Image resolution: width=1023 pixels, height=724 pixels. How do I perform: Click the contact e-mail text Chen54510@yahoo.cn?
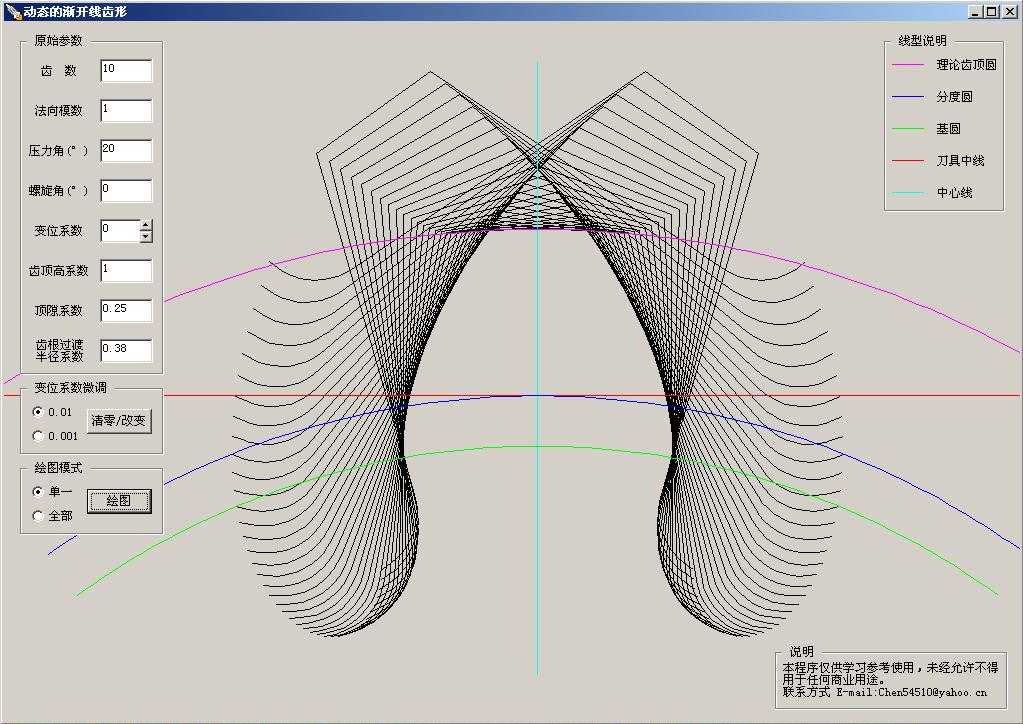coord(932,692)
